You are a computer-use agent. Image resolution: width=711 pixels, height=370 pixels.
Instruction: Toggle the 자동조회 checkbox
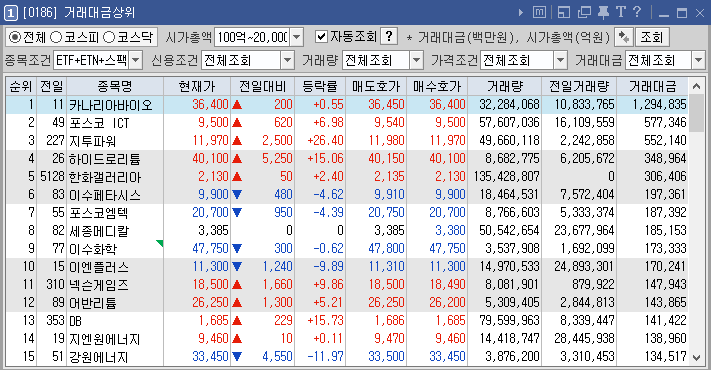pyautogui.click(x=321, y=37)
